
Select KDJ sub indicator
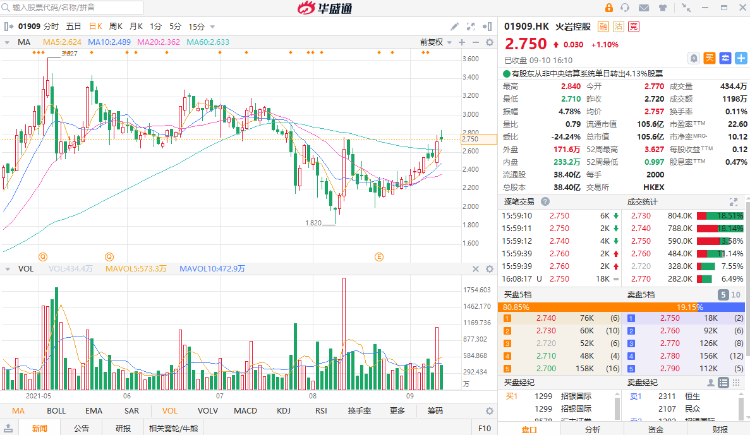pyautogui.click(x=284, y=411)
